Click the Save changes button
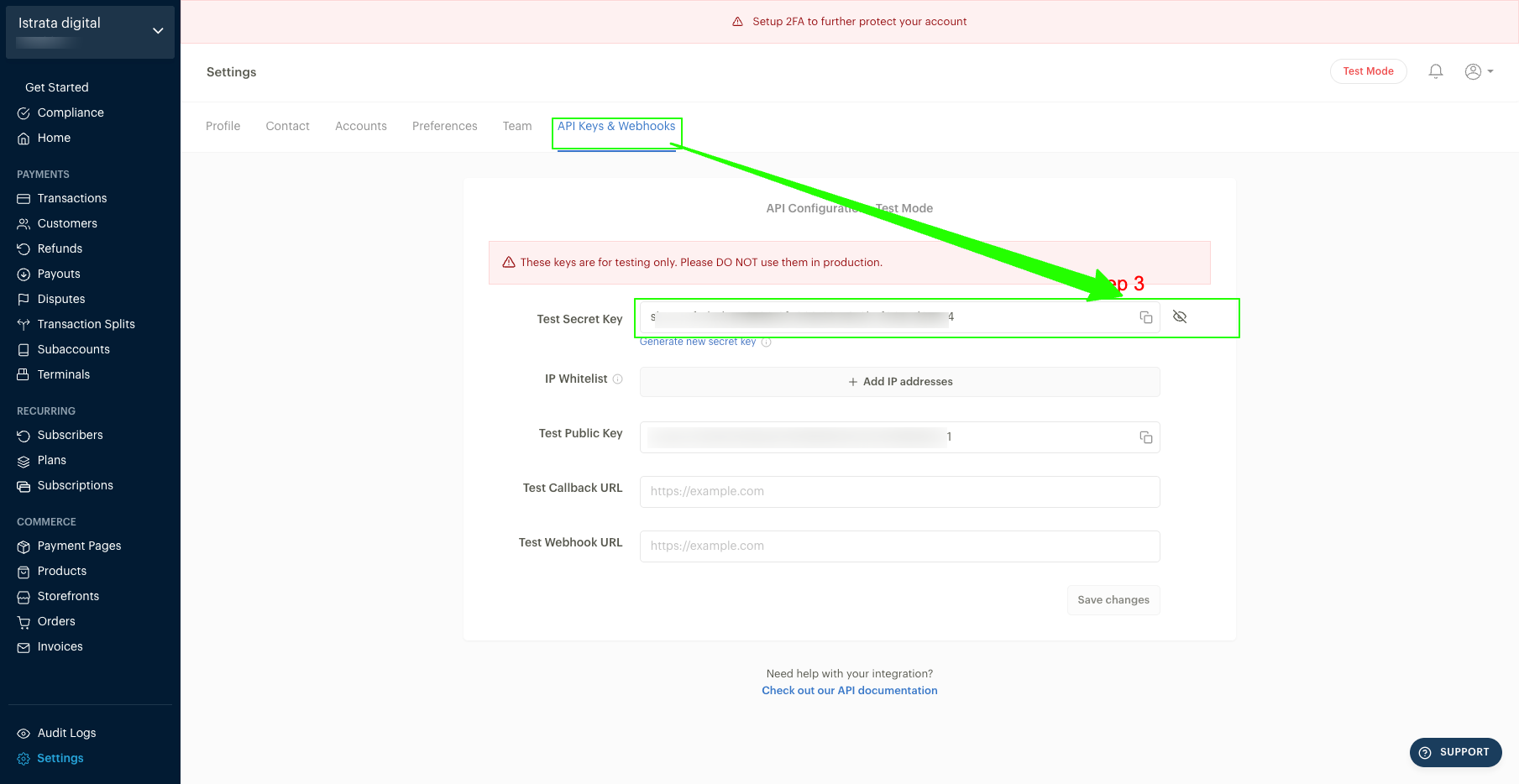 pyautogui.click(x=1113, y=600)
